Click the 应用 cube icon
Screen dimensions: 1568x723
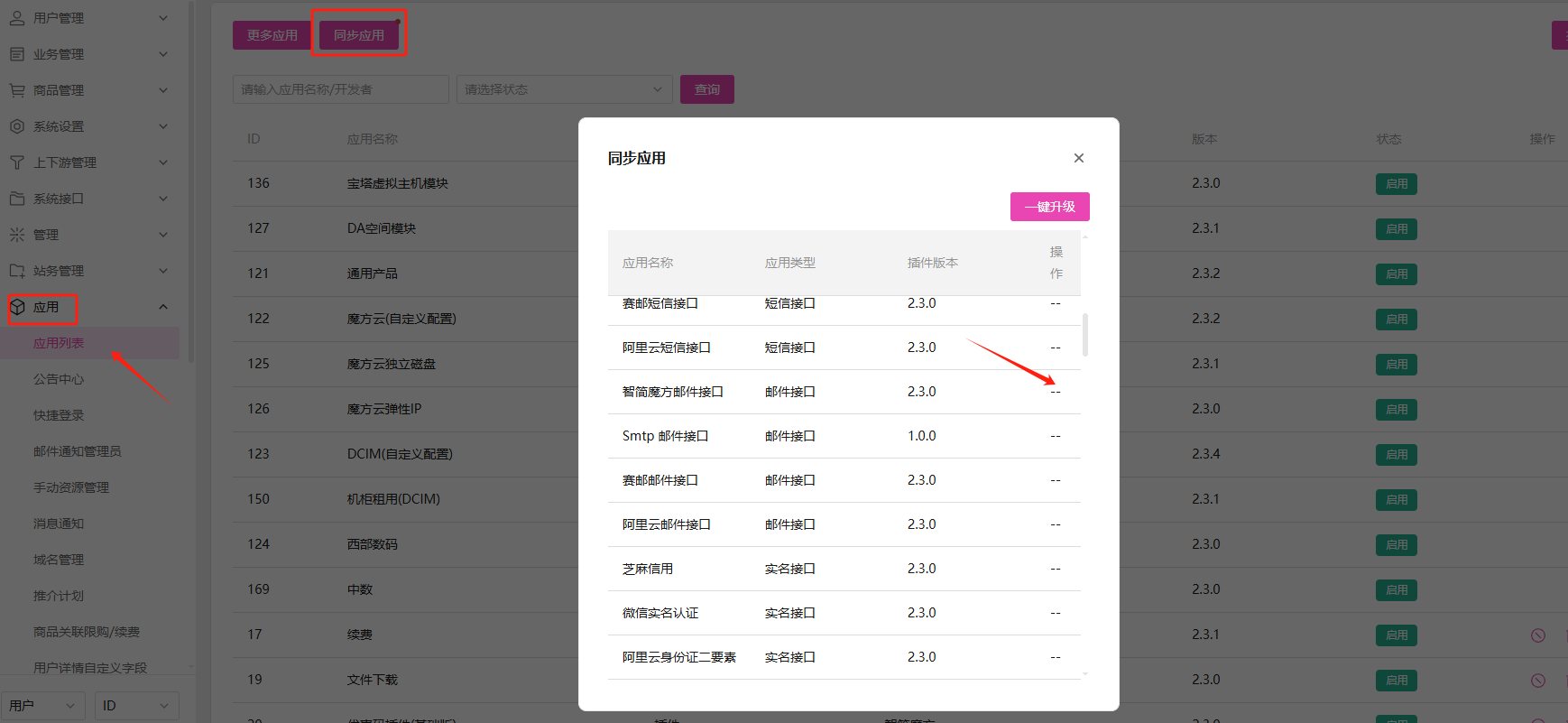point(17,307)
